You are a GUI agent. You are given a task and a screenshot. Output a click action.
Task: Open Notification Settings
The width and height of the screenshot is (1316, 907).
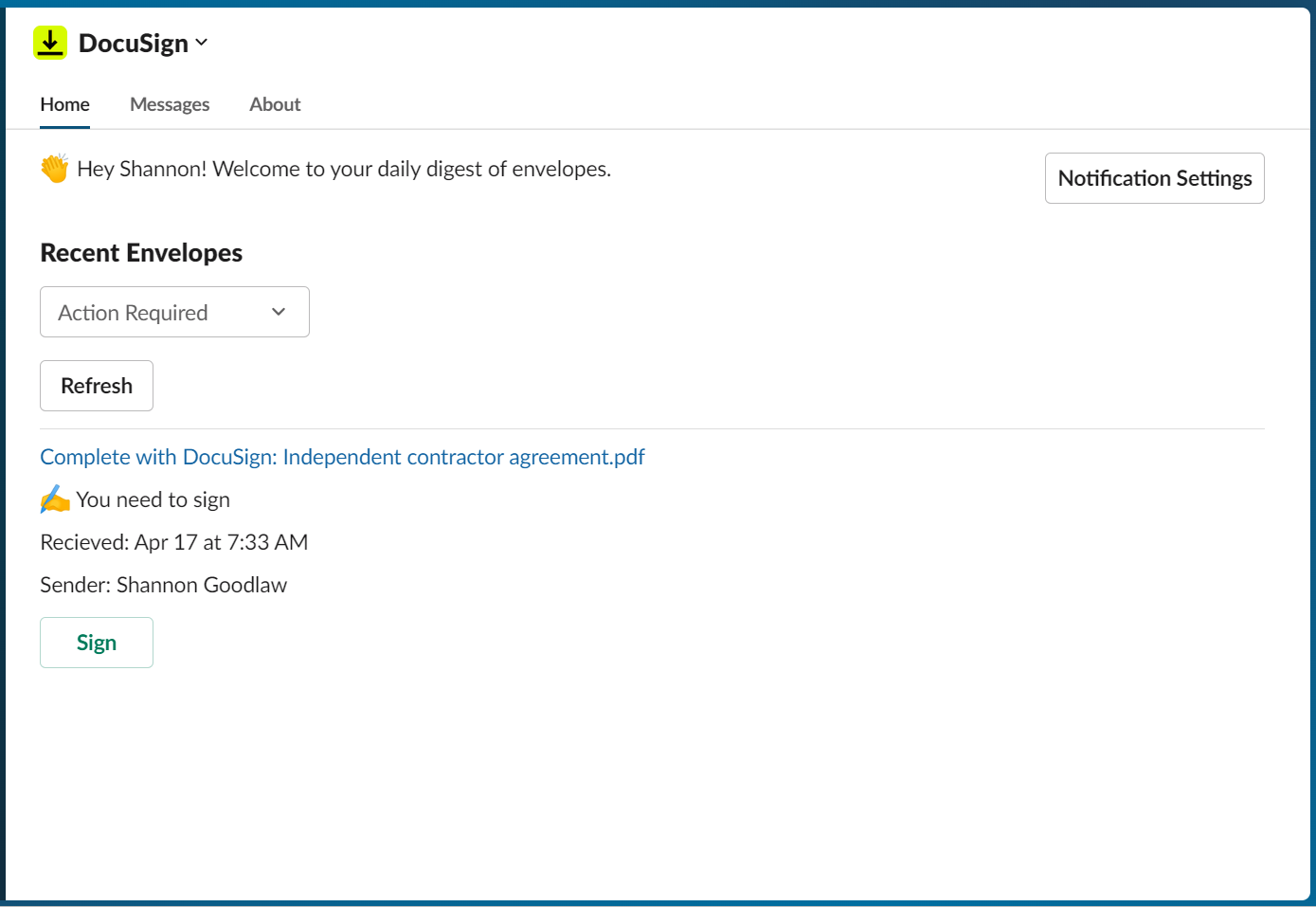(1154, 178)
